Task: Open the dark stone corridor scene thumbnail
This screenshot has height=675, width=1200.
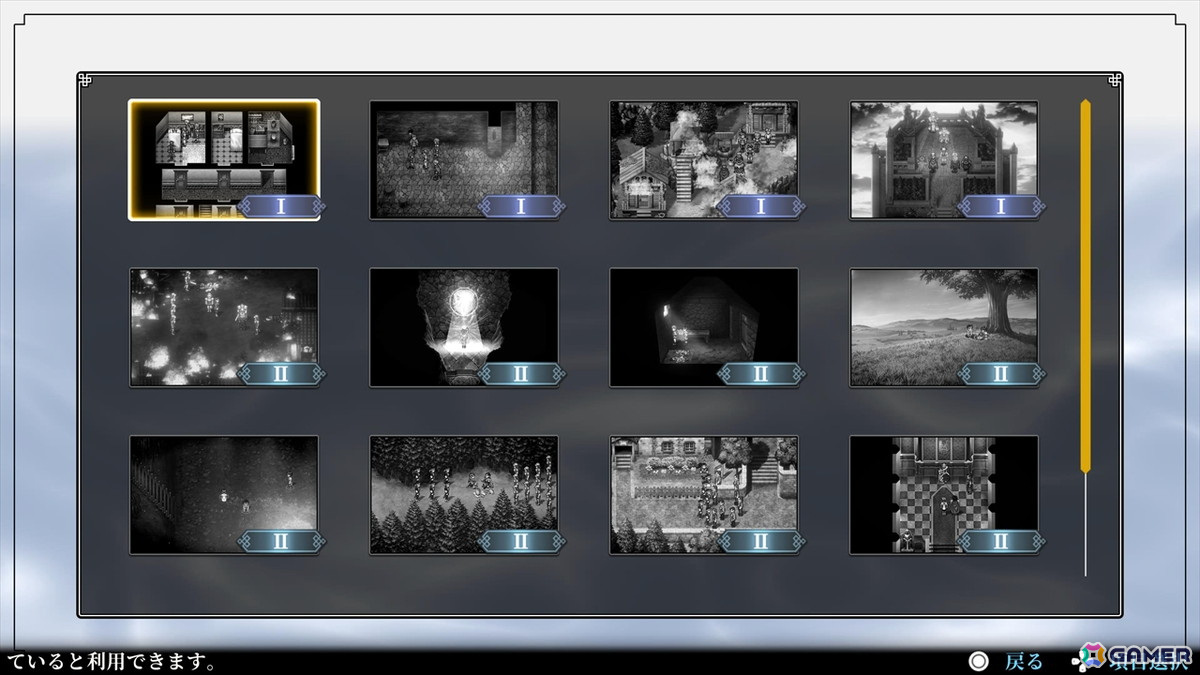Action: click(x=464, y=160)
